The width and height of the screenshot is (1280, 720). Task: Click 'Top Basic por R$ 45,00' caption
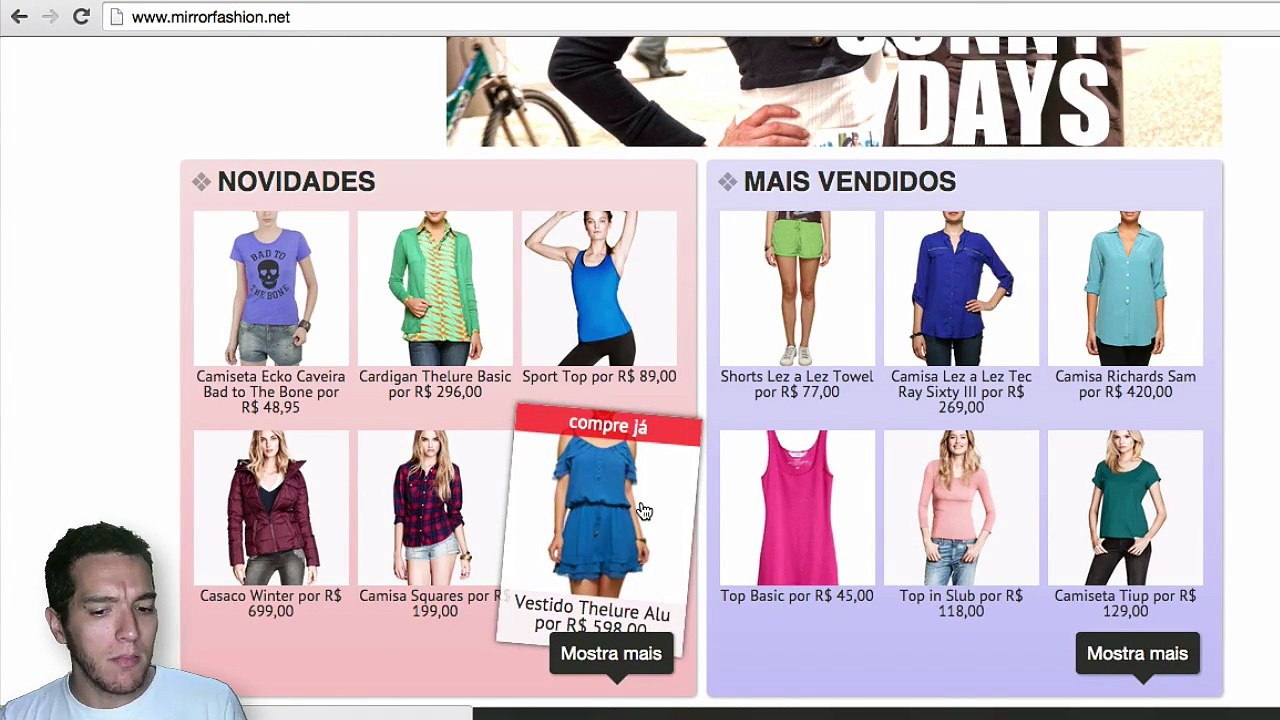tap(797, 596)
